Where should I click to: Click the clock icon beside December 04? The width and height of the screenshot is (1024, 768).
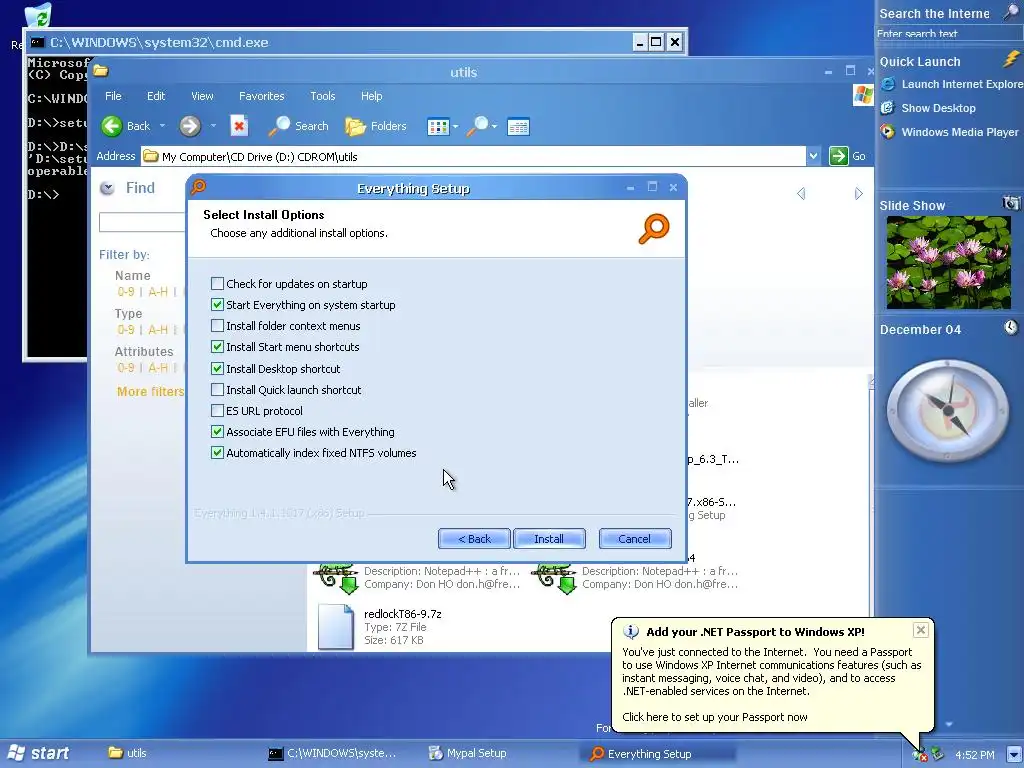1011,327
